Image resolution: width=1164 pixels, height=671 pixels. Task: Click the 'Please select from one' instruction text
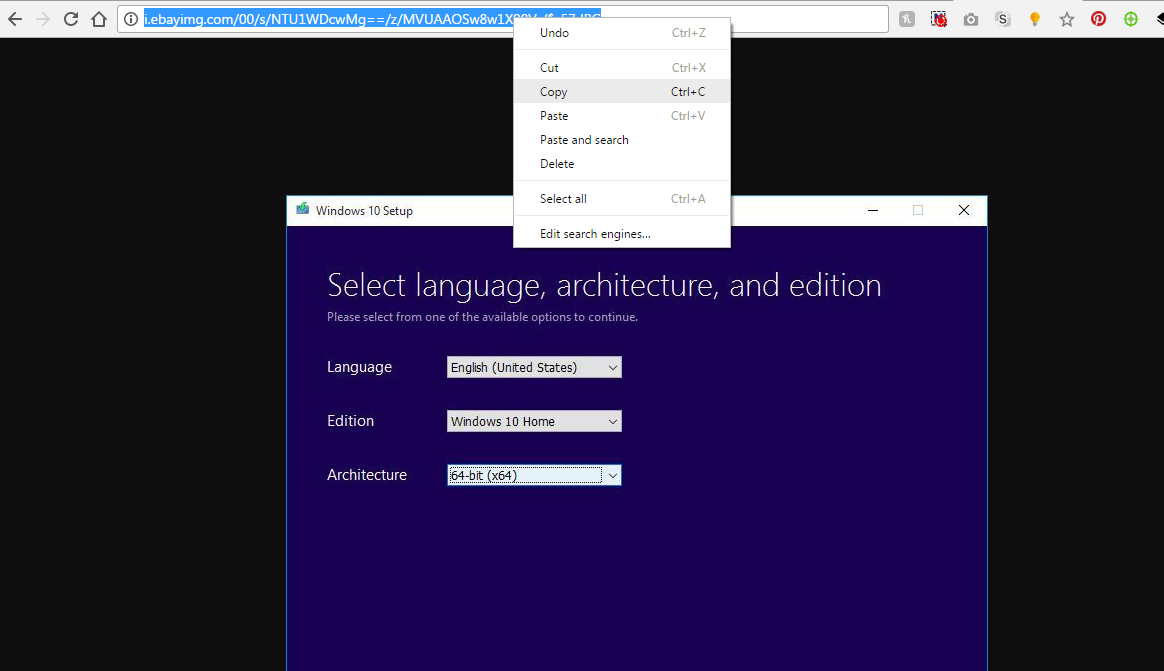tap(483, 317)
